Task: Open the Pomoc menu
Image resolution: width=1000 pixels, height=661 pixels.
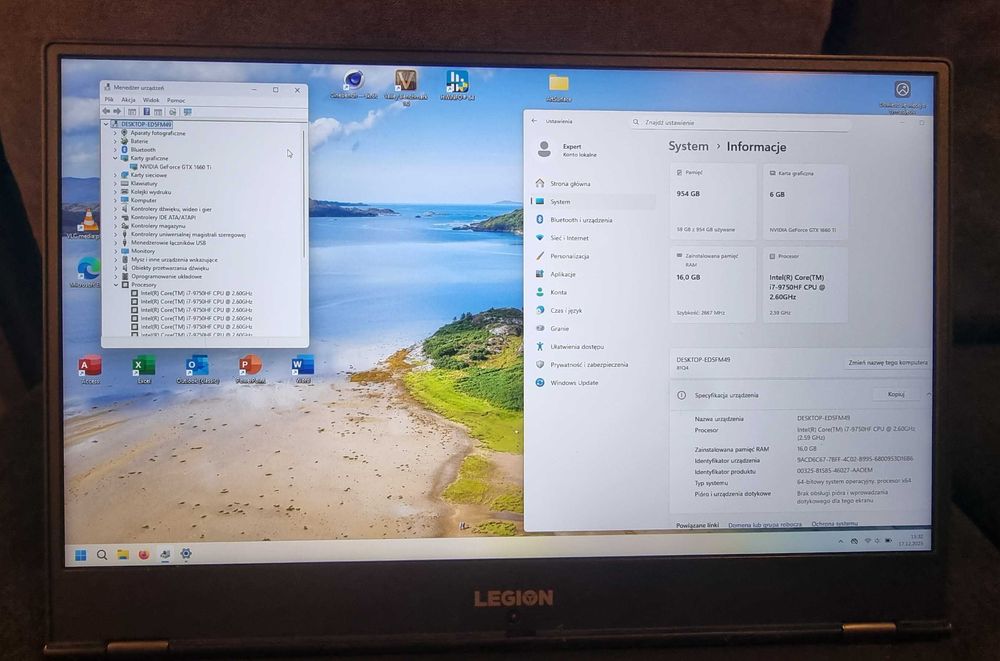Action: point(176,100)
